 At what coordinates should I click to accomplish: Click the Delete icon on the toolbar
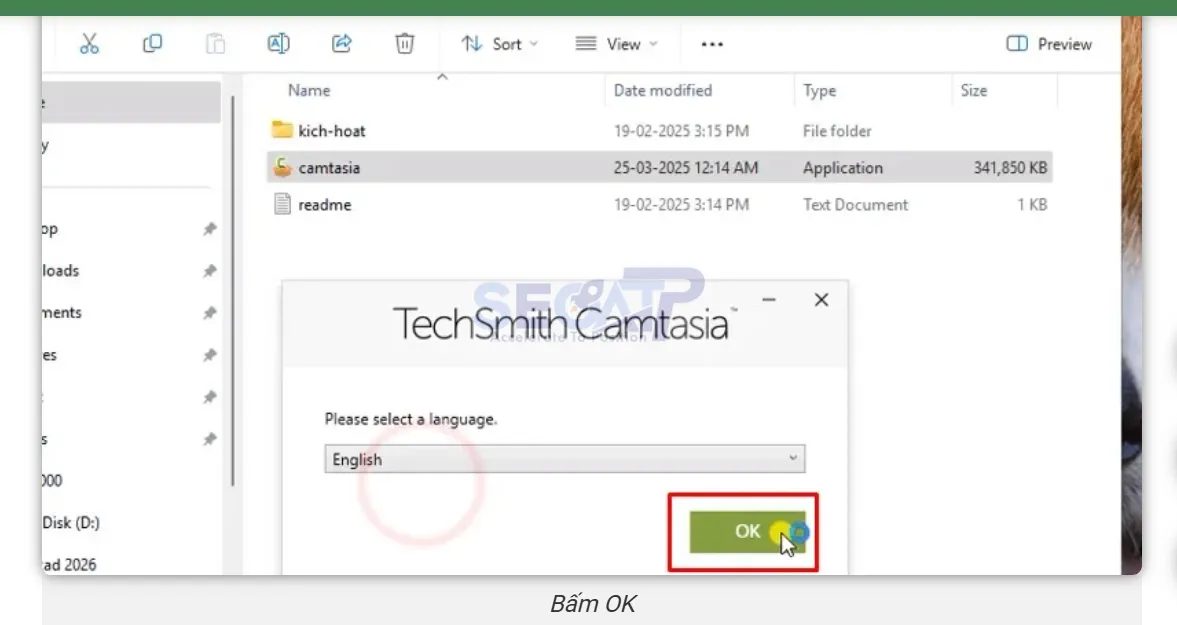click(404, 43)
